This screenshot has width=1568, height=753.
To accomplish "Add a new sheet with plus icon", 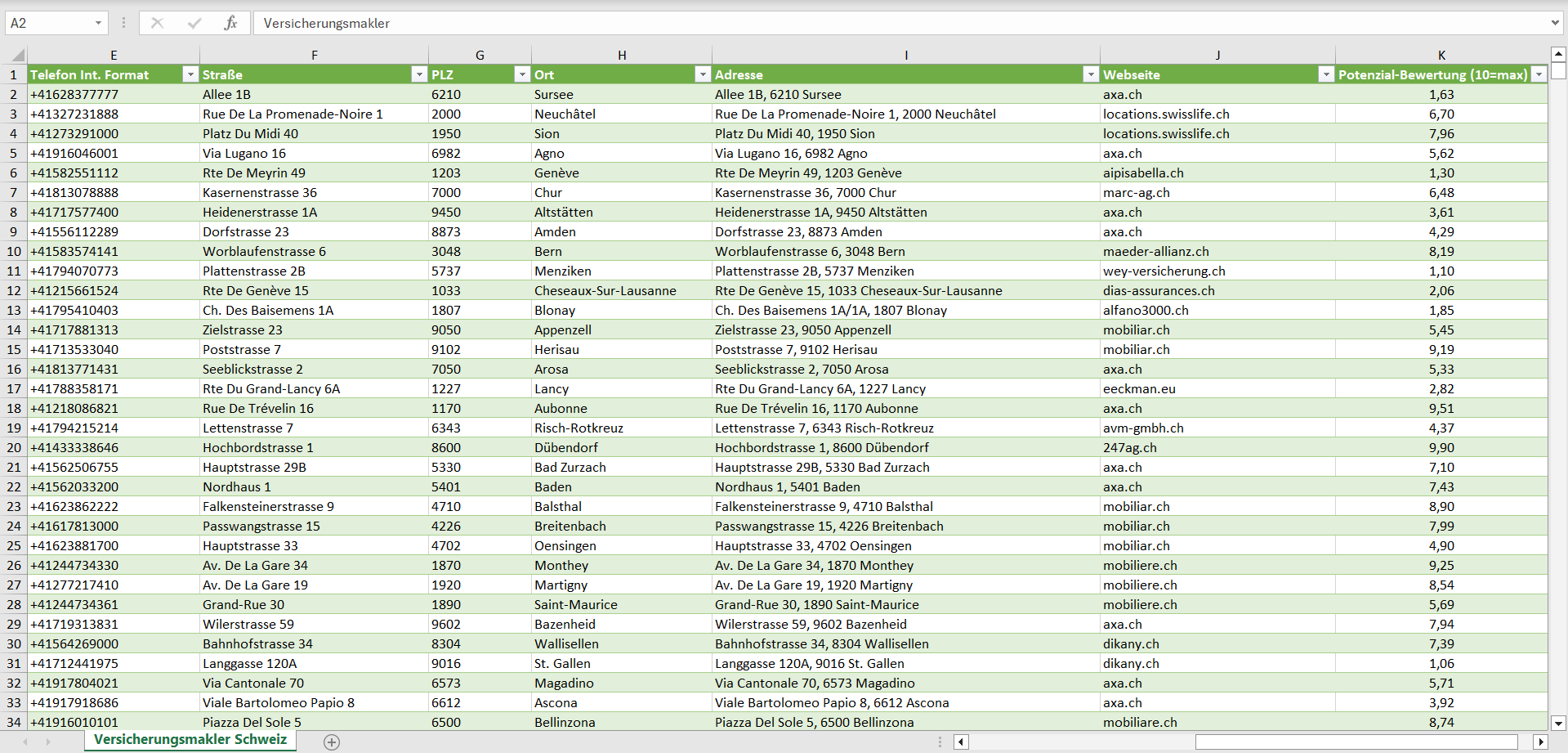I will (x=331, y=742).
